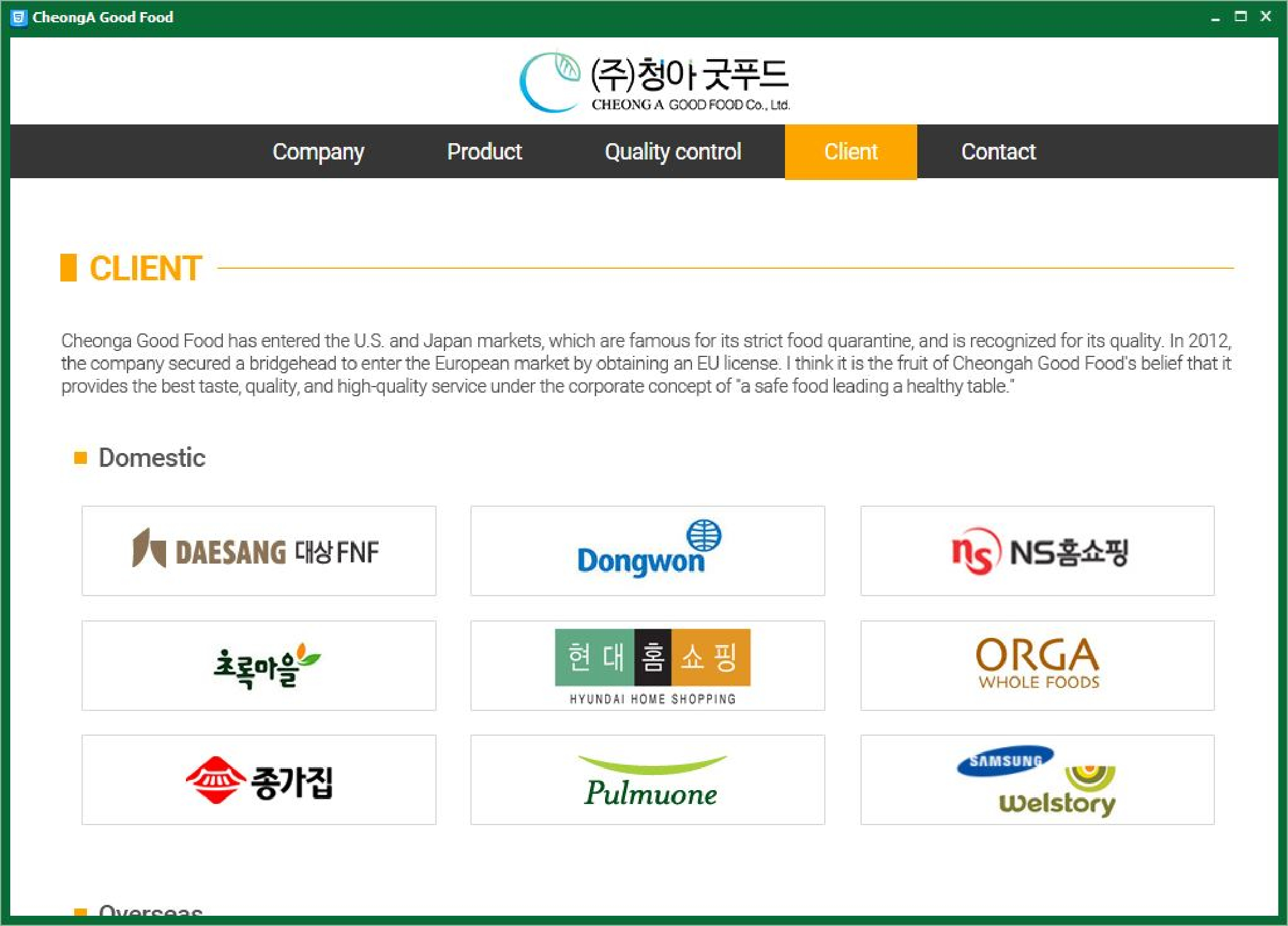The image size is (1288, 926).
Task: Select the Chorok Maeul logo card
Action: coord(259,666)
